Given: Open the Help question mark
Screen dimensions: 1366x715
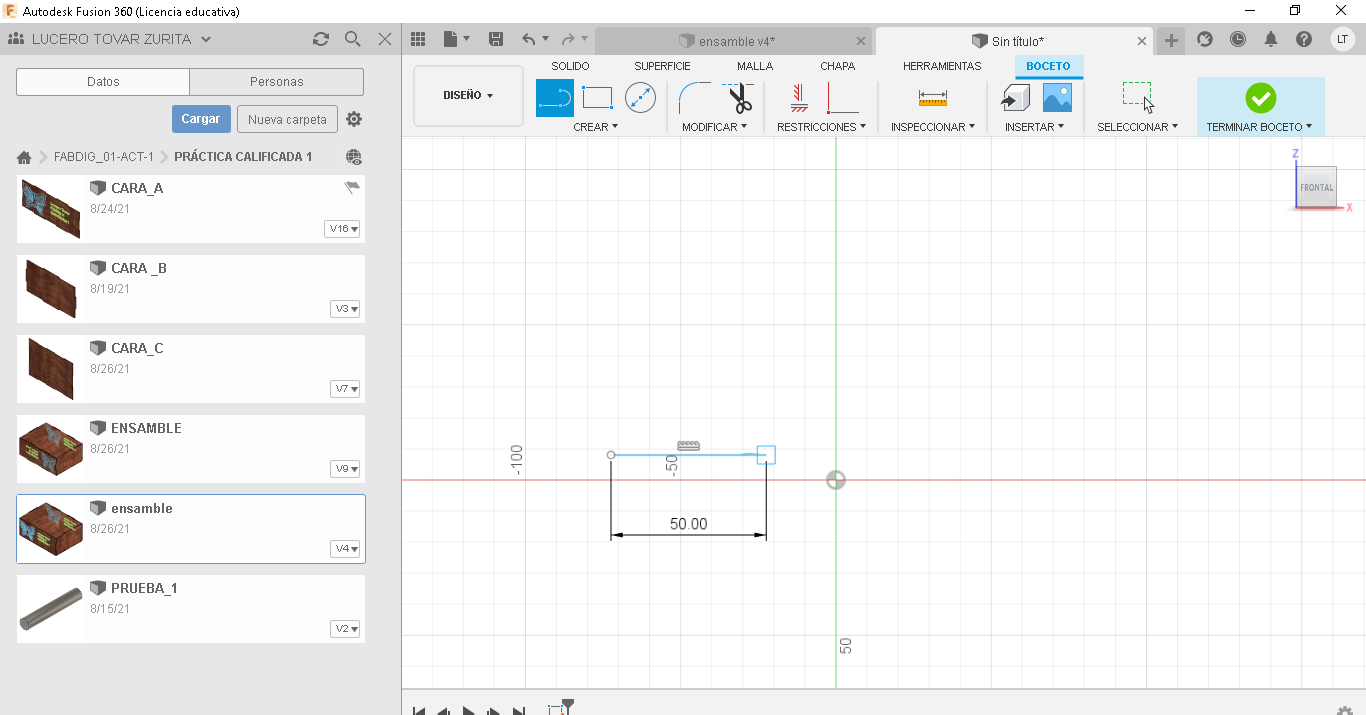Looking at the screenshot, I should pyautogui.click(x=1304, y=39).
